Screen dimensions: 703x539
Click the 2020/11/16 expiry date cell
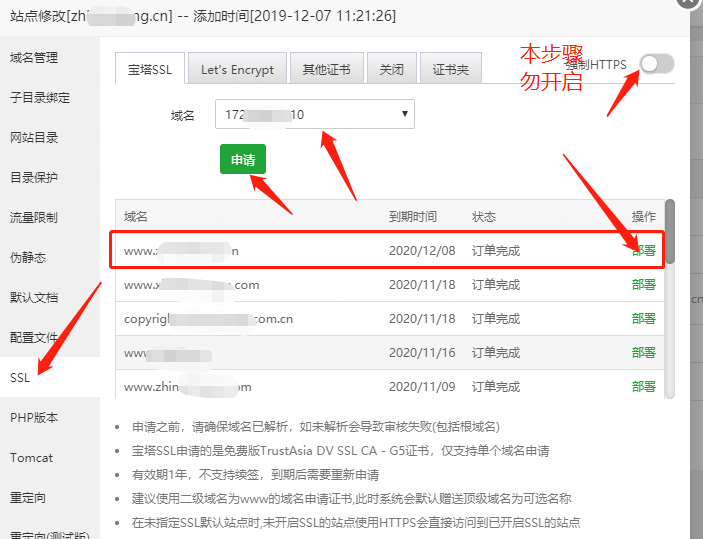pyautogui.click(x=422, y=352)
